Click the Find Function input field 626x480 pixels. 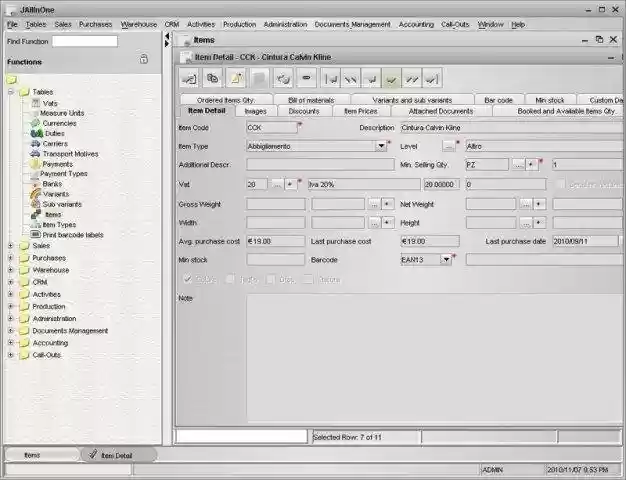[x=85, y=41]
